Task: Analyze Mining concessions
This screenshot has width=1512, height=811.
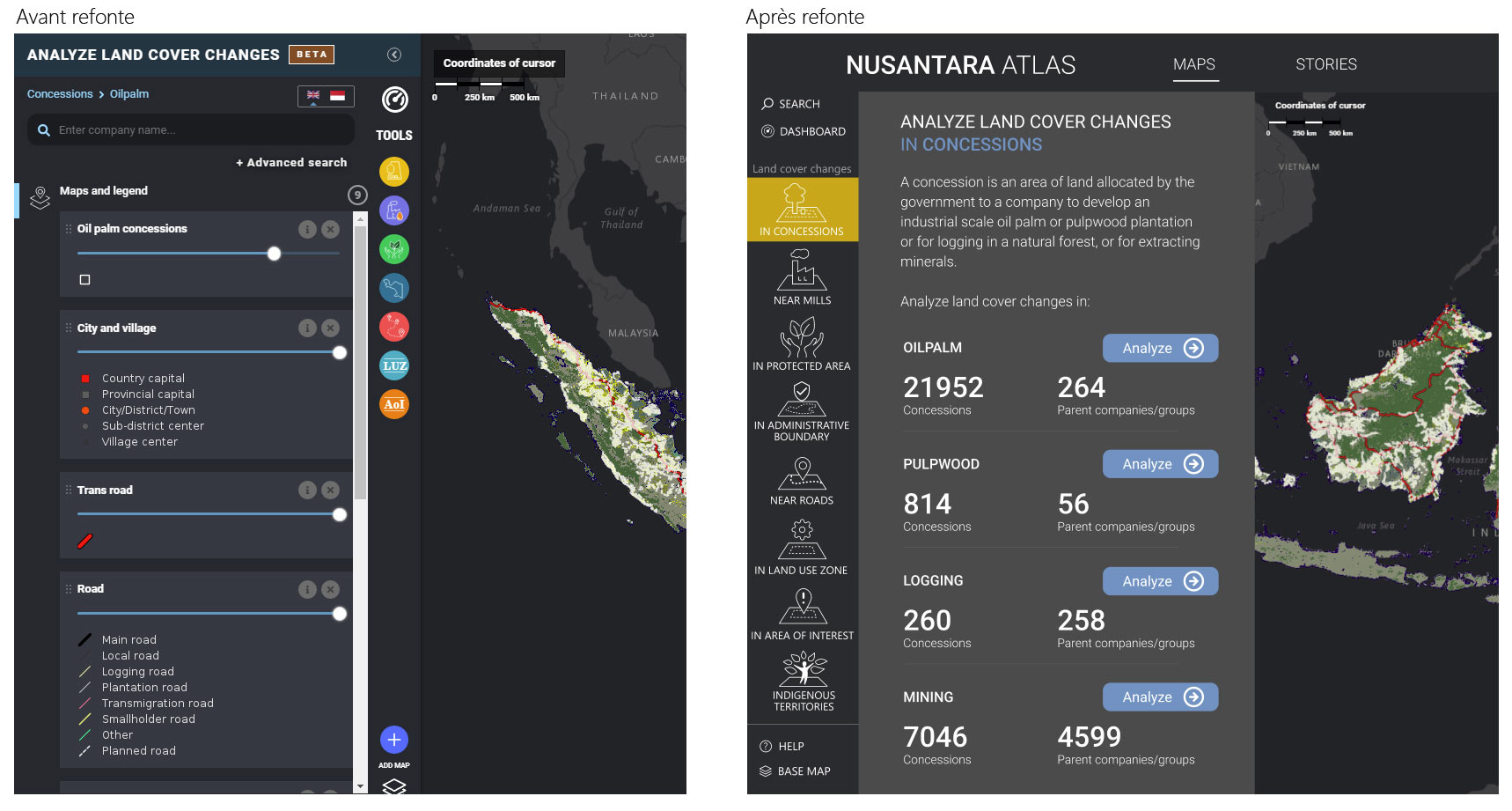Action: [1161, 697]
